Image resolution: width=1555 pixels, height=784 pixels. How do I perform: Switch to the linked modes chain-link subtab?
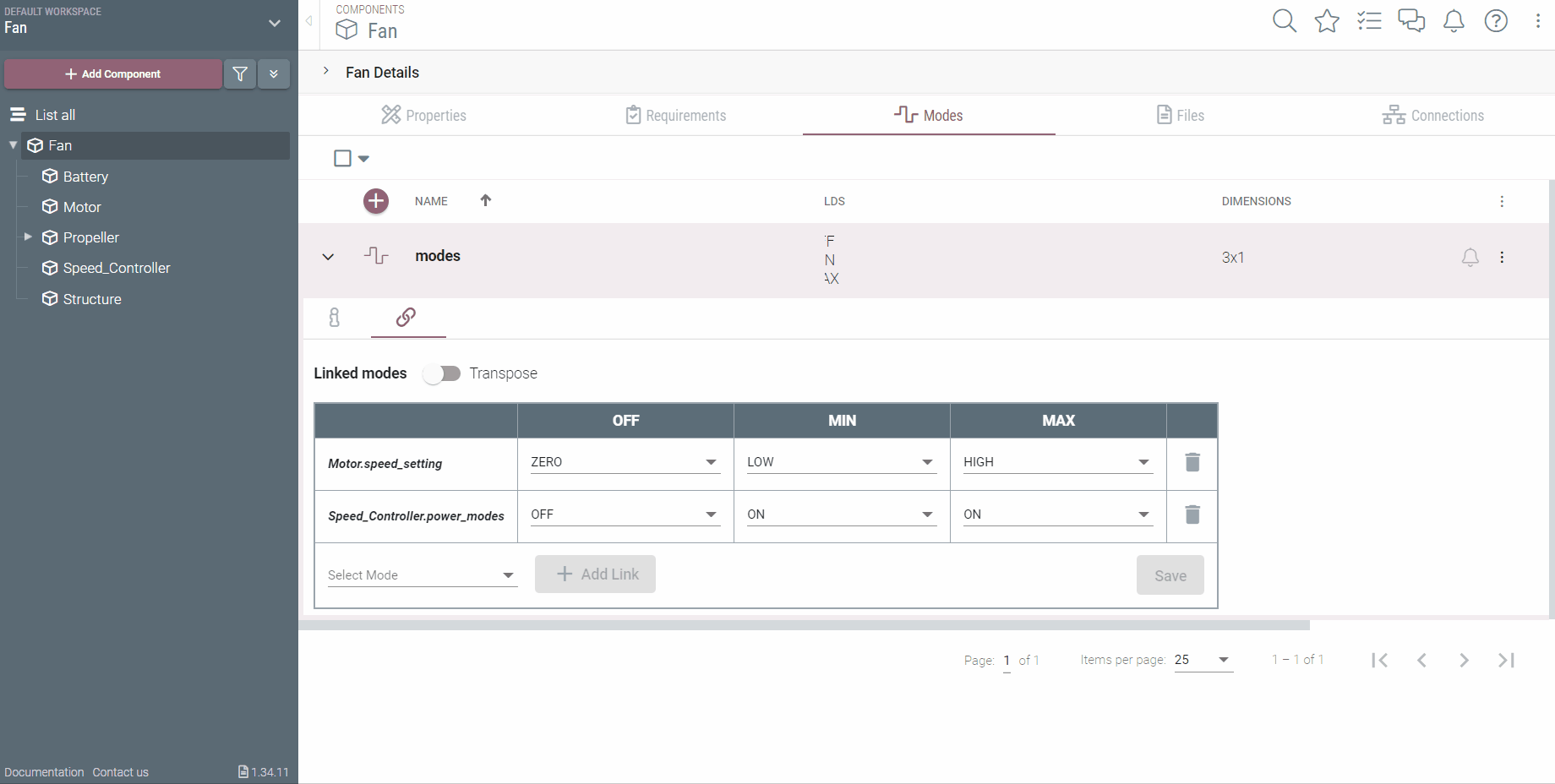406,318
